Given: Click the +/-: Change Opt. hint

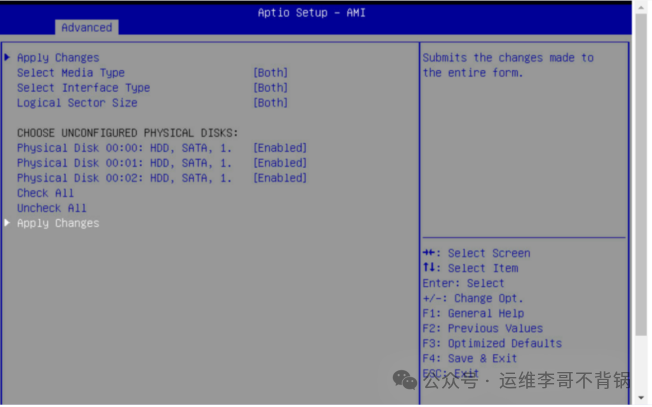Looking at the screenshot, I should 473,298.
